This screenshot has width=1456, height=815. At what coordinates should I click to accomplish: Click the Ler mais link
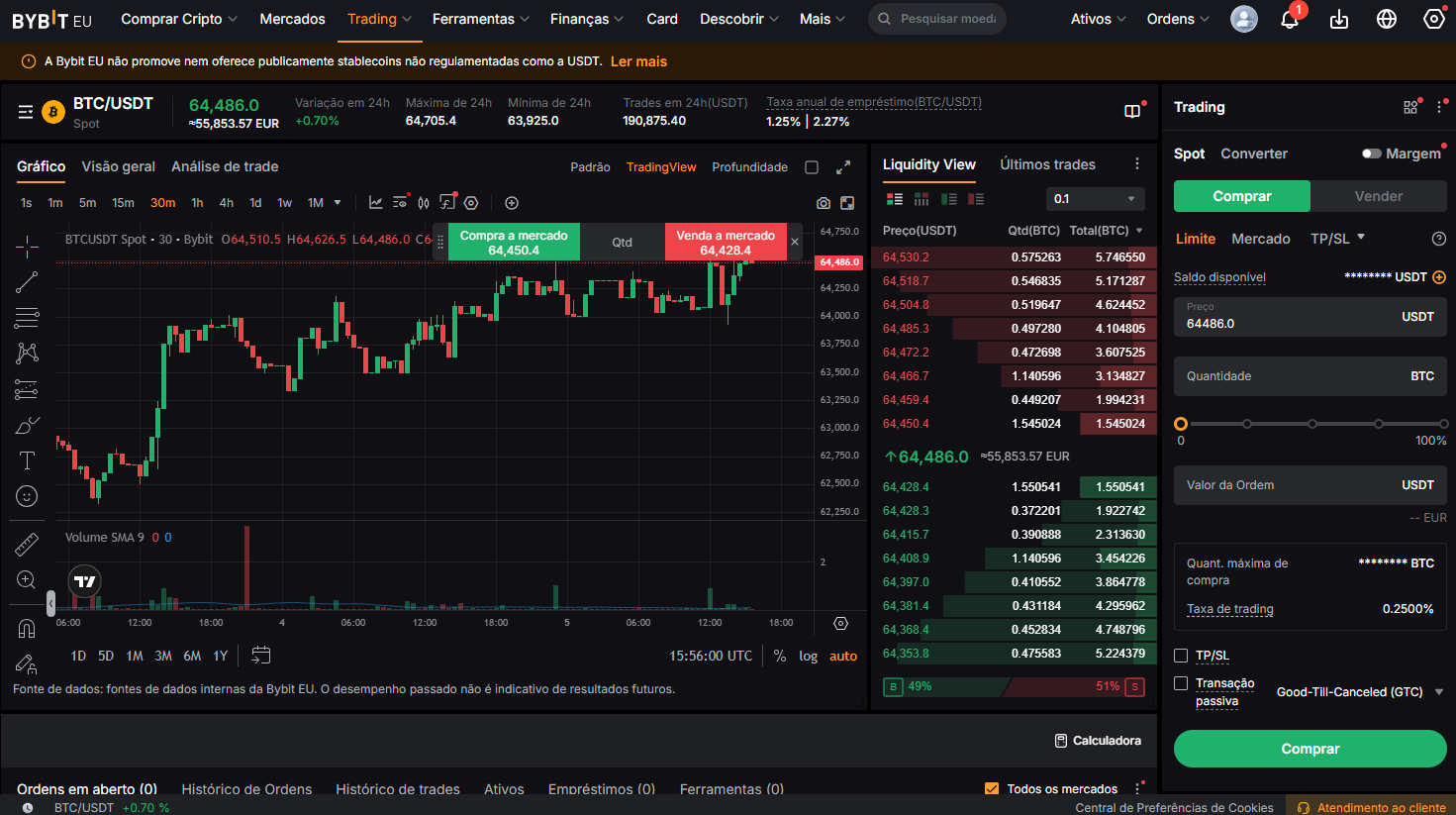click(x=638, y=61)
